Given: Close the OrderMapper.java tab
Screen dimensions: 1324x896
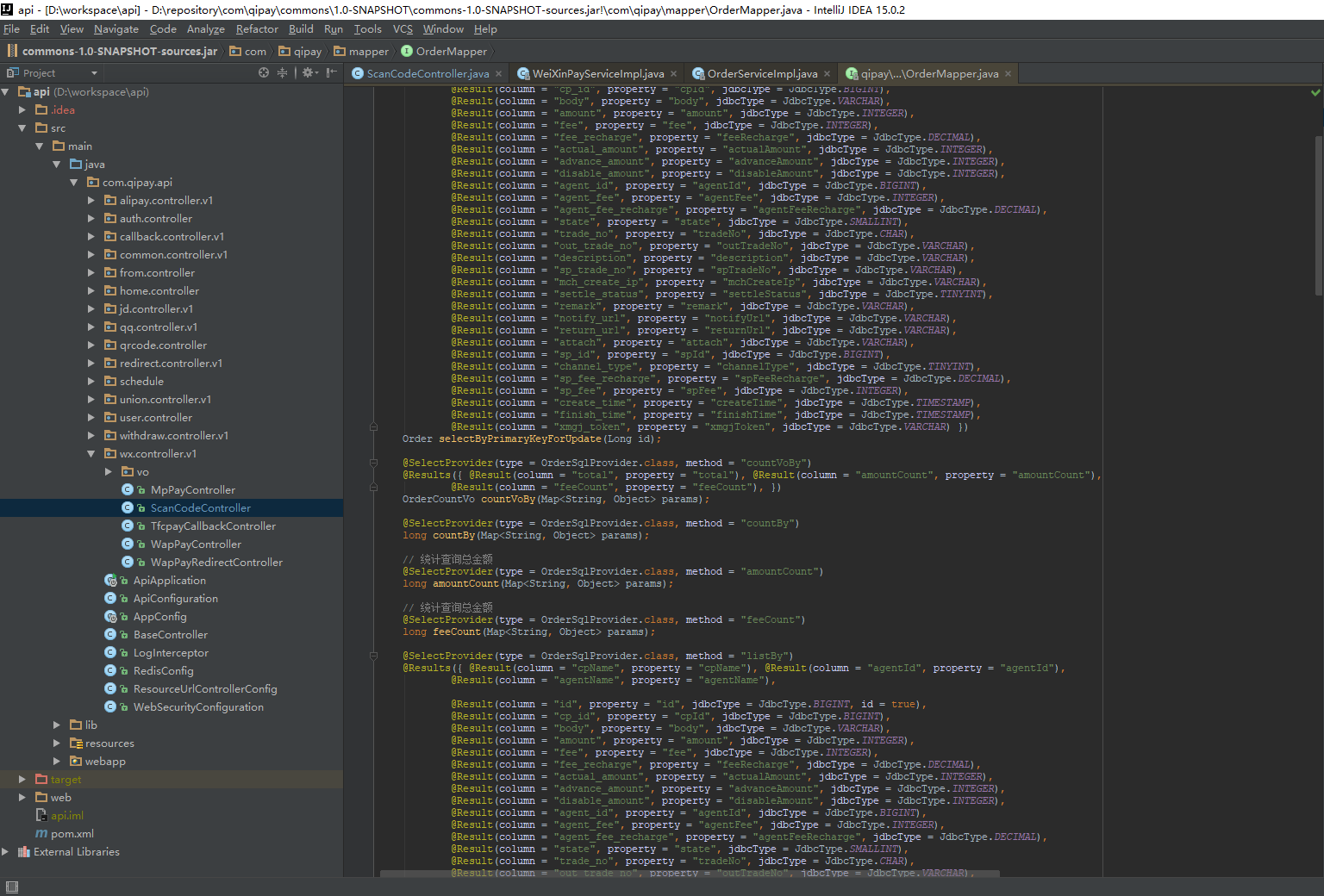Looking at the screenshot, I should [x=1008, y=74].
